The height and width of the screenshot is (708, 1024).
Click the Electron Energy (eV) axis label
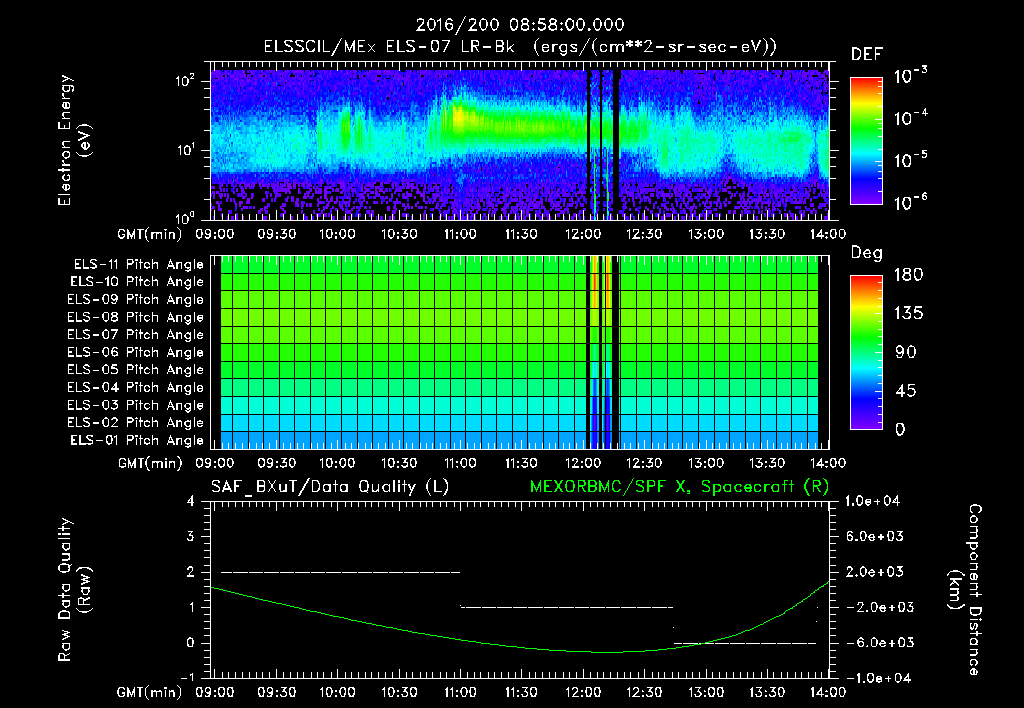[74, 141]
